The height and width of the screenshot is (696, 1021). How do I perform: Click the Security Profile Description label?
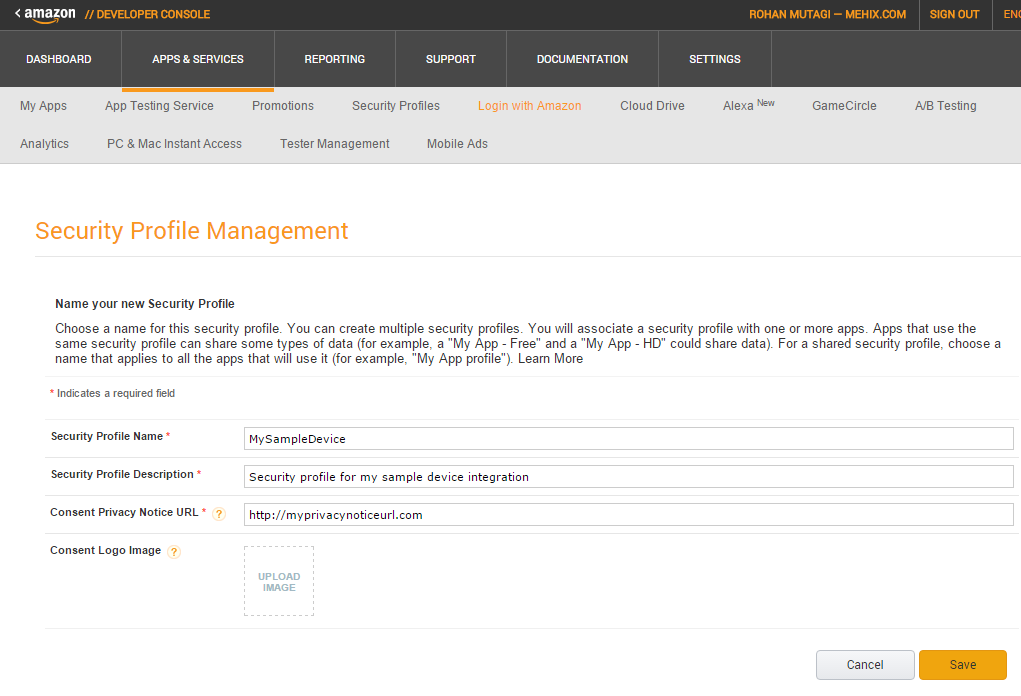(122, 474)
